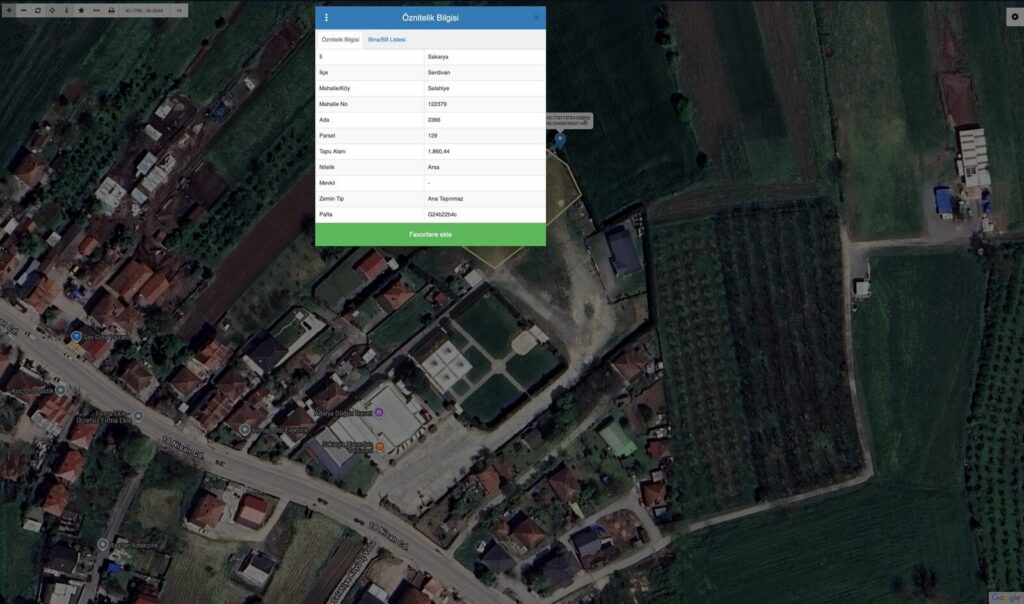1024x604 pixels.
Task: Click the purple Adalya Düğün Davet map marker
Action: 379,412
